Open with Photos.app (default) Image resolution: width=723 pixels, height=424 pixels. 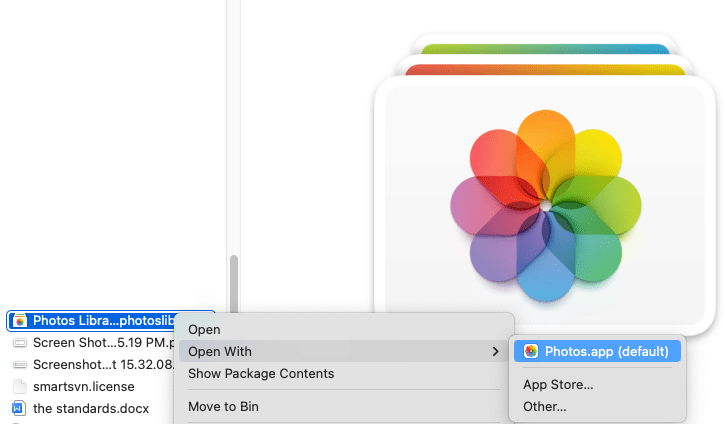pyautogui.click(x=597, y=351)
